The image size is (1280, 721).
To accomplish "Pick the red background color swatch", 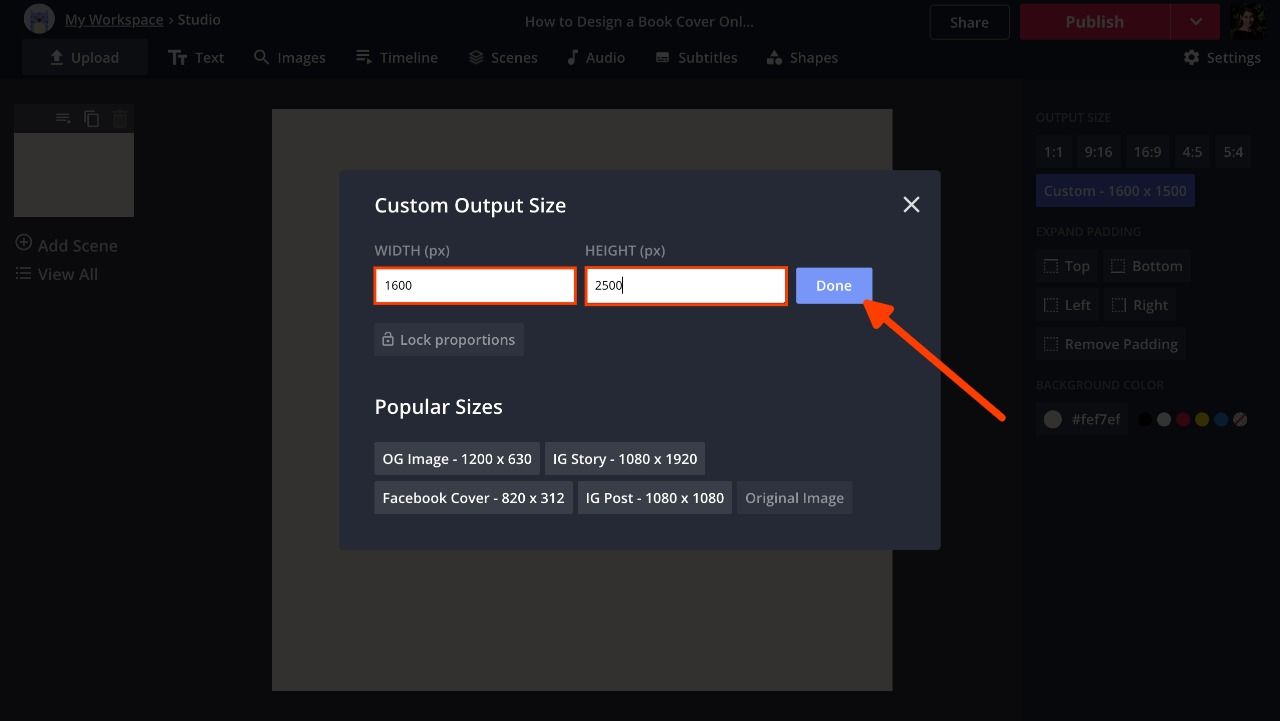I will pos(1183,420).
